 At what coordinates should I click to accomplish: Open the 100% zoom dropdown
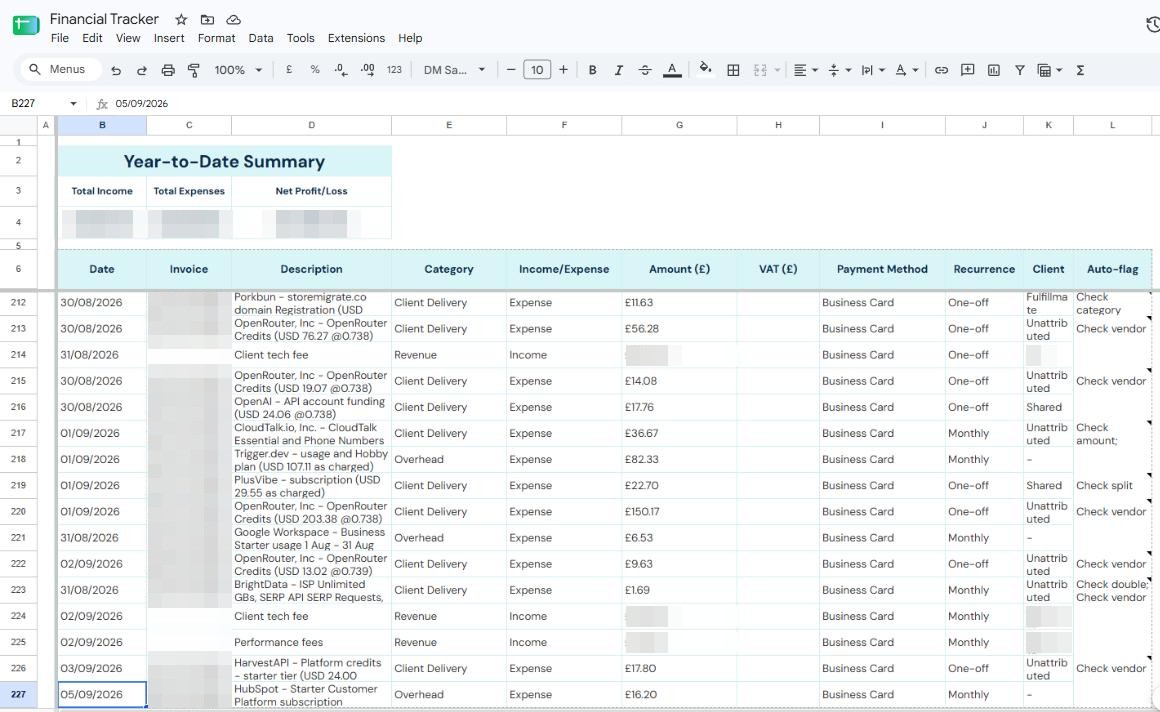[238, 70]
